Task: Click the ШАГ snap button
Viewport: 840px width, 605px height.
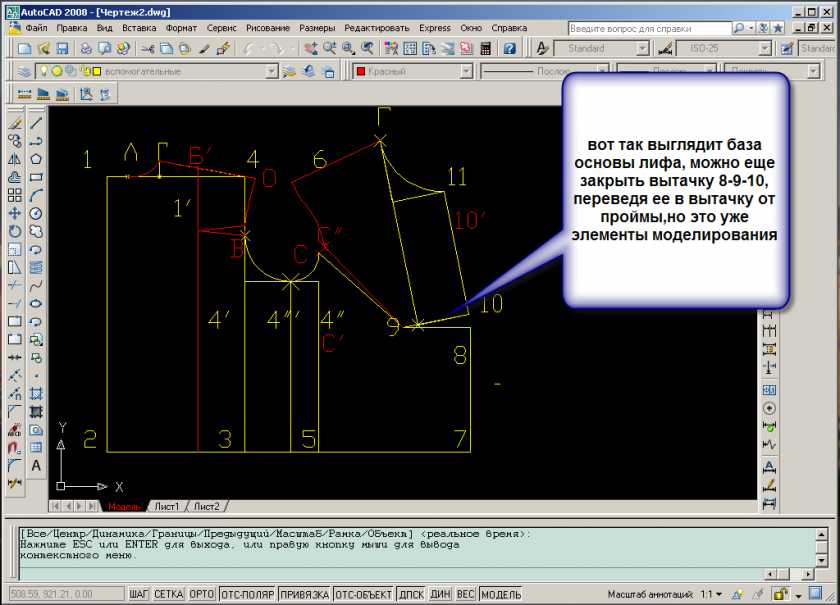Action: (x=140, y=594)
